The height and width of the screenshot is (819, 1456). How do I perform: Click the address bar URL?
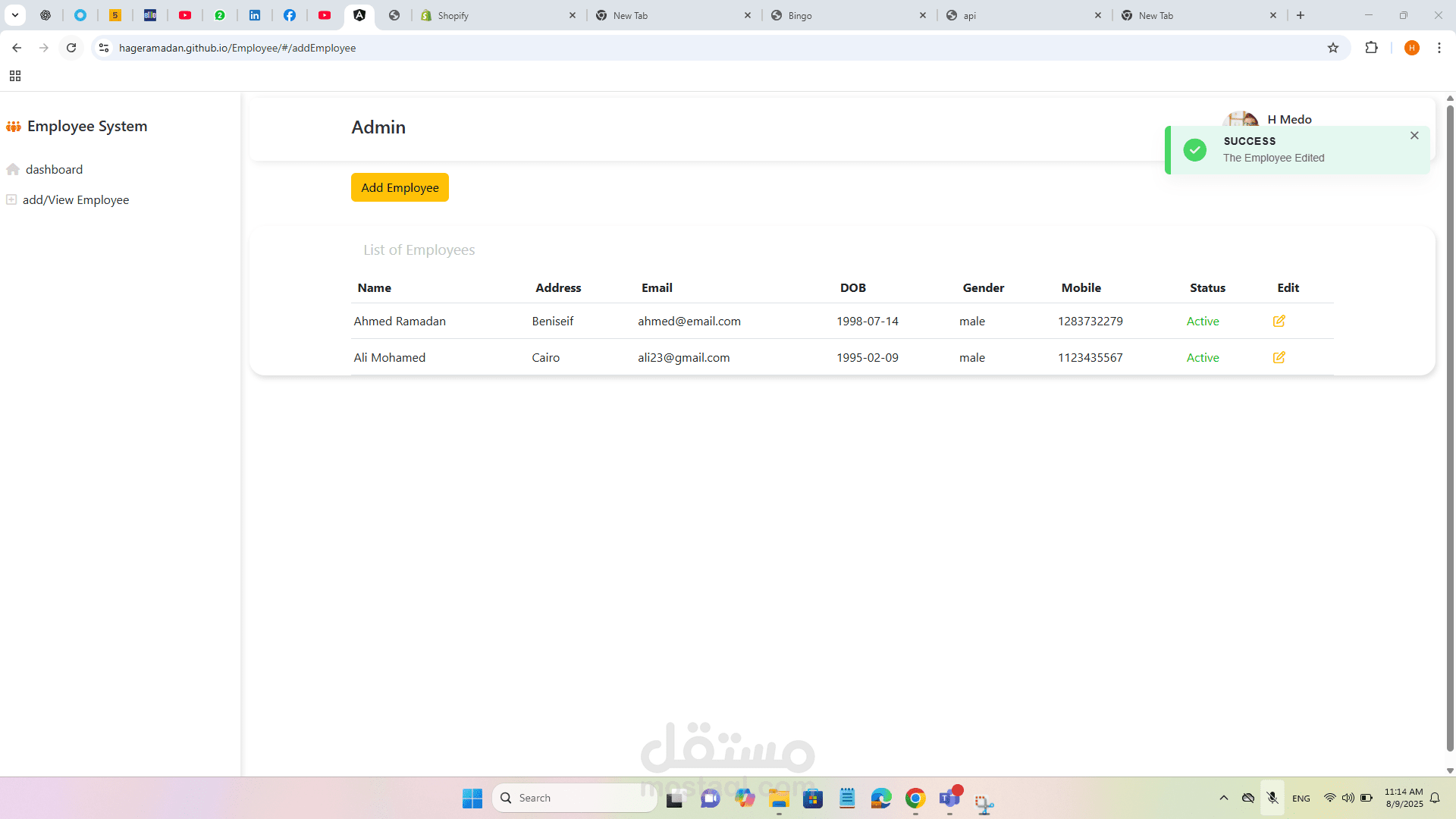[237, 48]
